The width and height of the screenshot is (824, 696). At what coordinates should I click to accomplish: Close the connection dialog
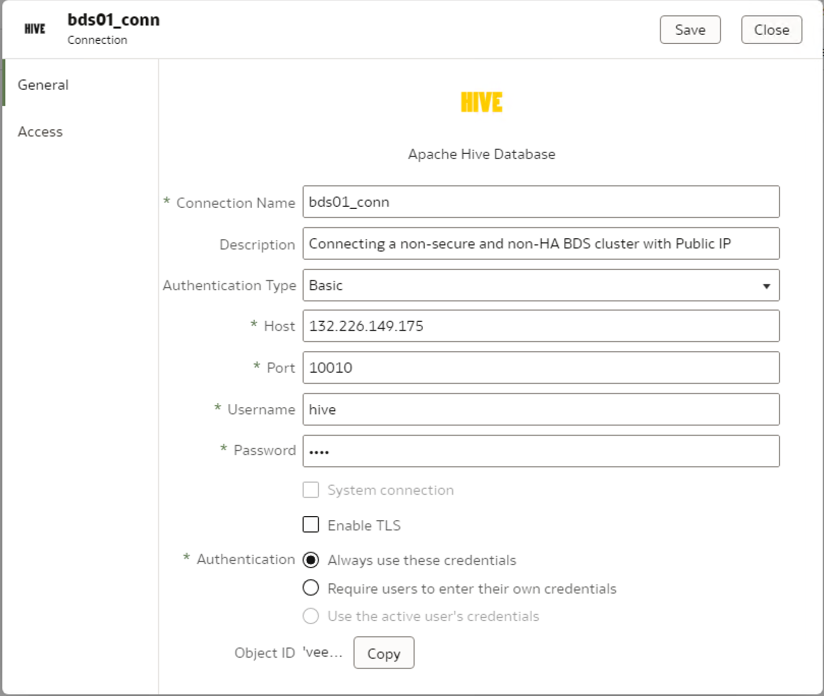[771, 29]
